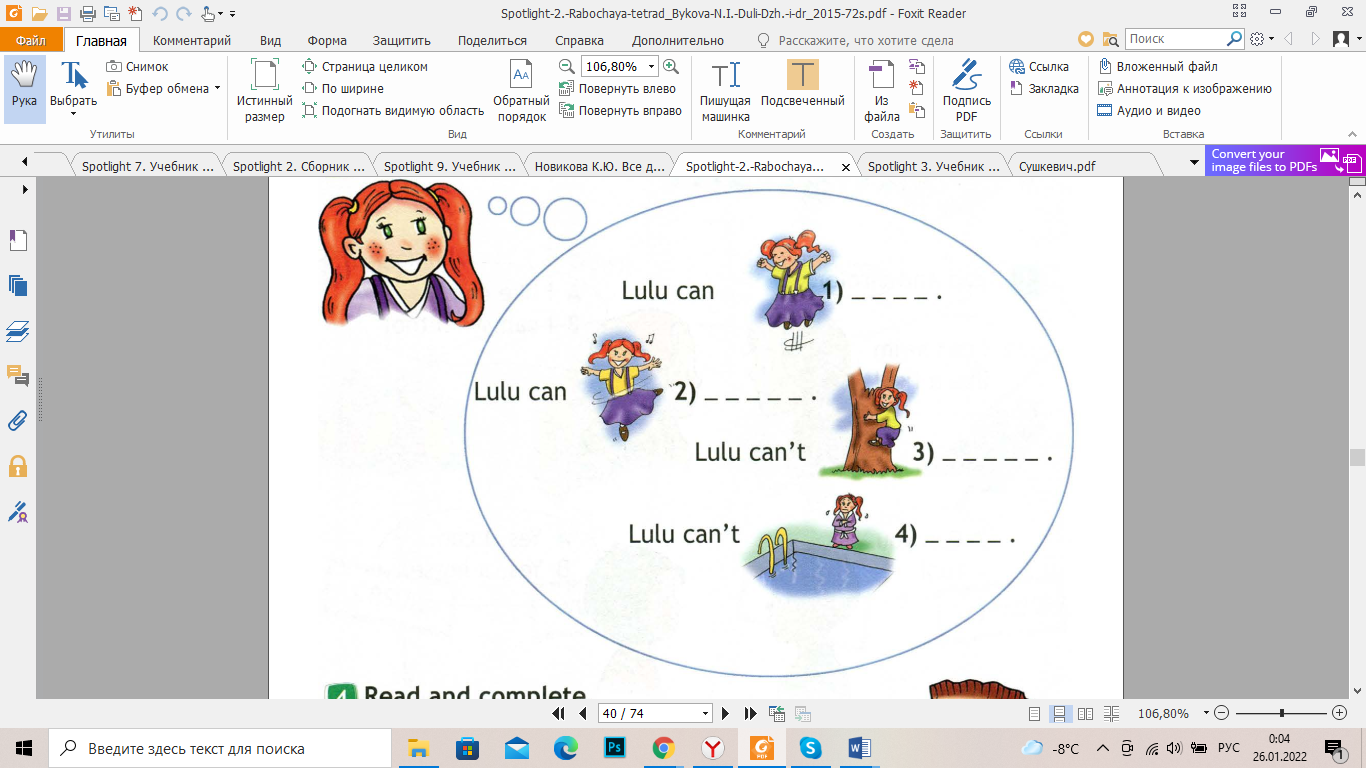Zoom out with ribbon minus magnifier
This screenshot has width=1366, height=768.
pos(567,67)
